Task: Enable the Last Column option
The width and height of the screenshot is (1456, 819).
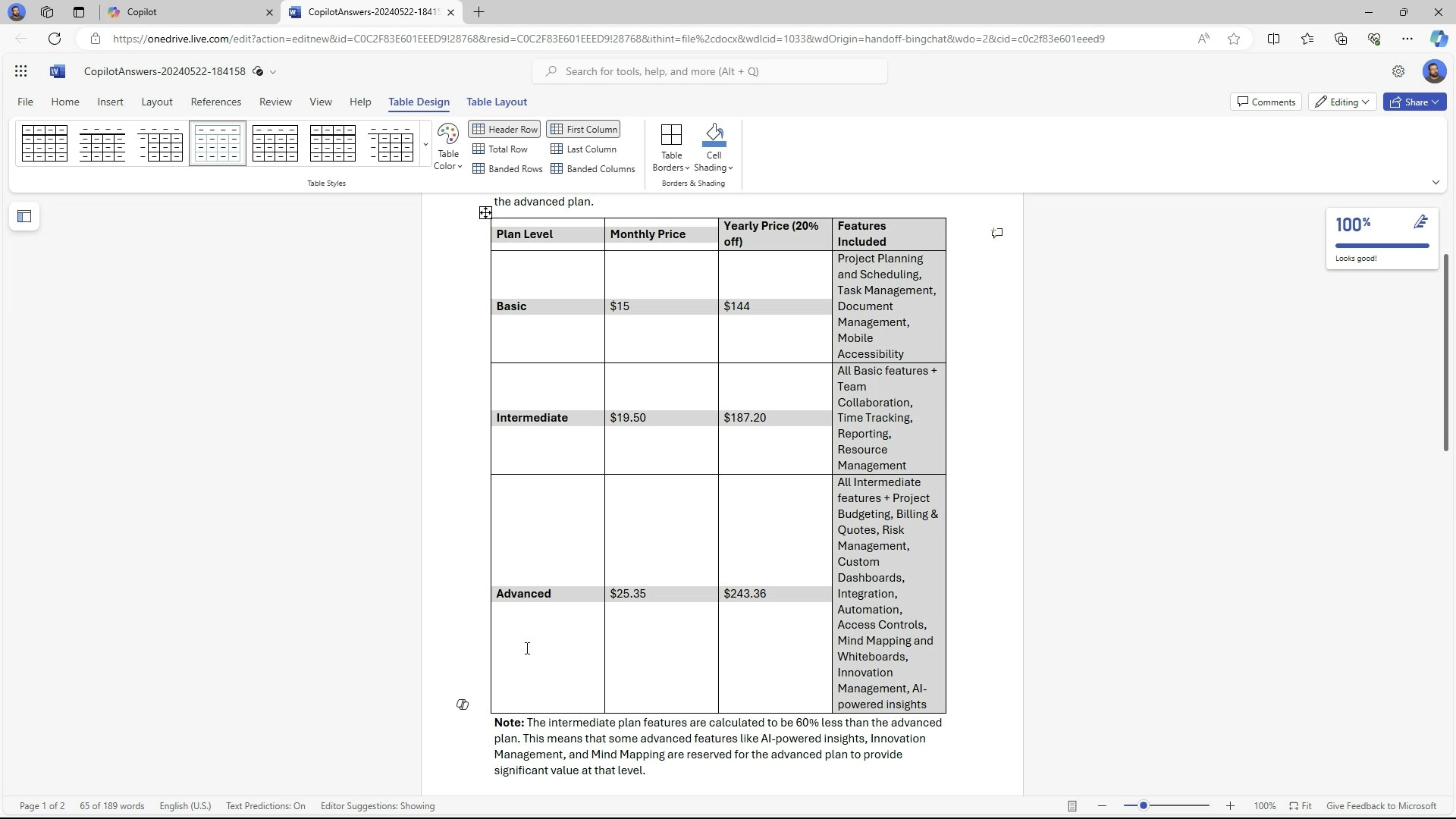Action: 583,149
